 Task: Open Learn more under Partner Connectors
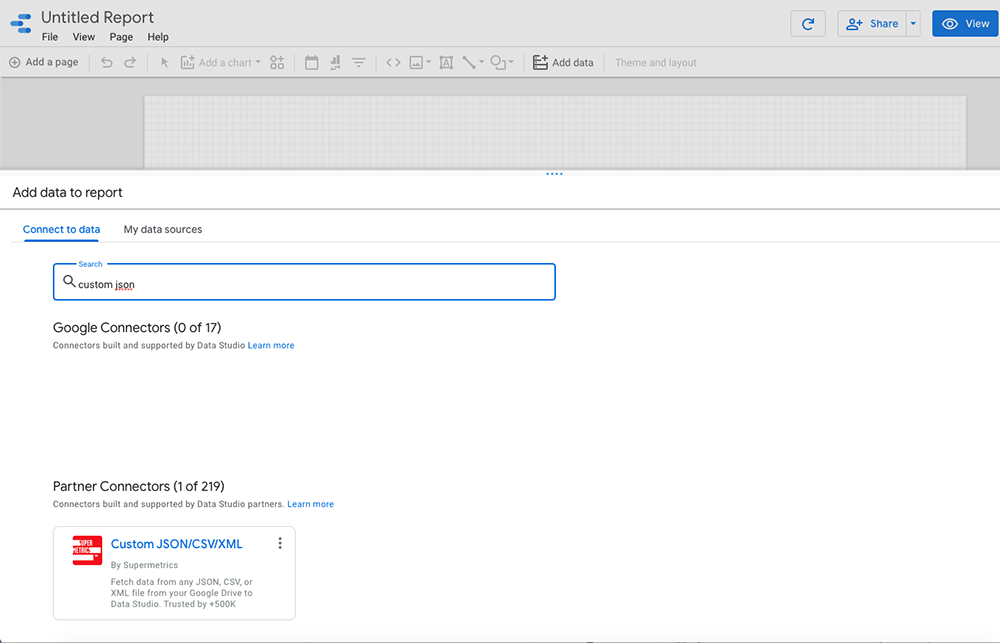[x=311, y=505]
